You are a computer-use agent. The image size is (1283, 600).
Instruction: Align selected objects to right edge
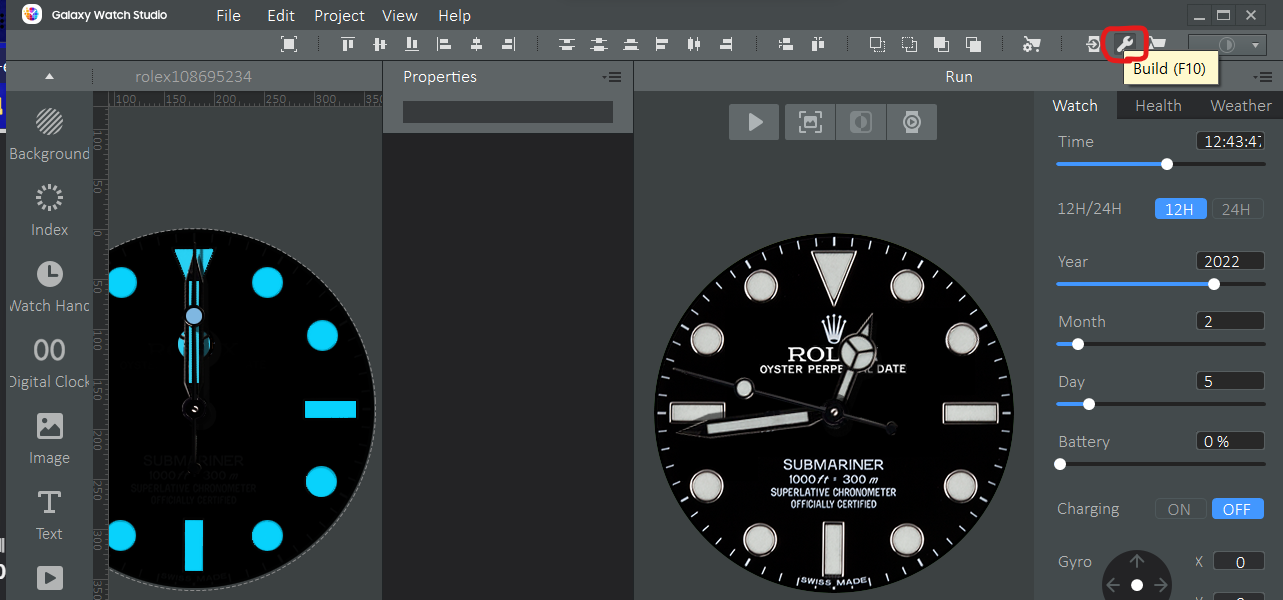point(508,44)
